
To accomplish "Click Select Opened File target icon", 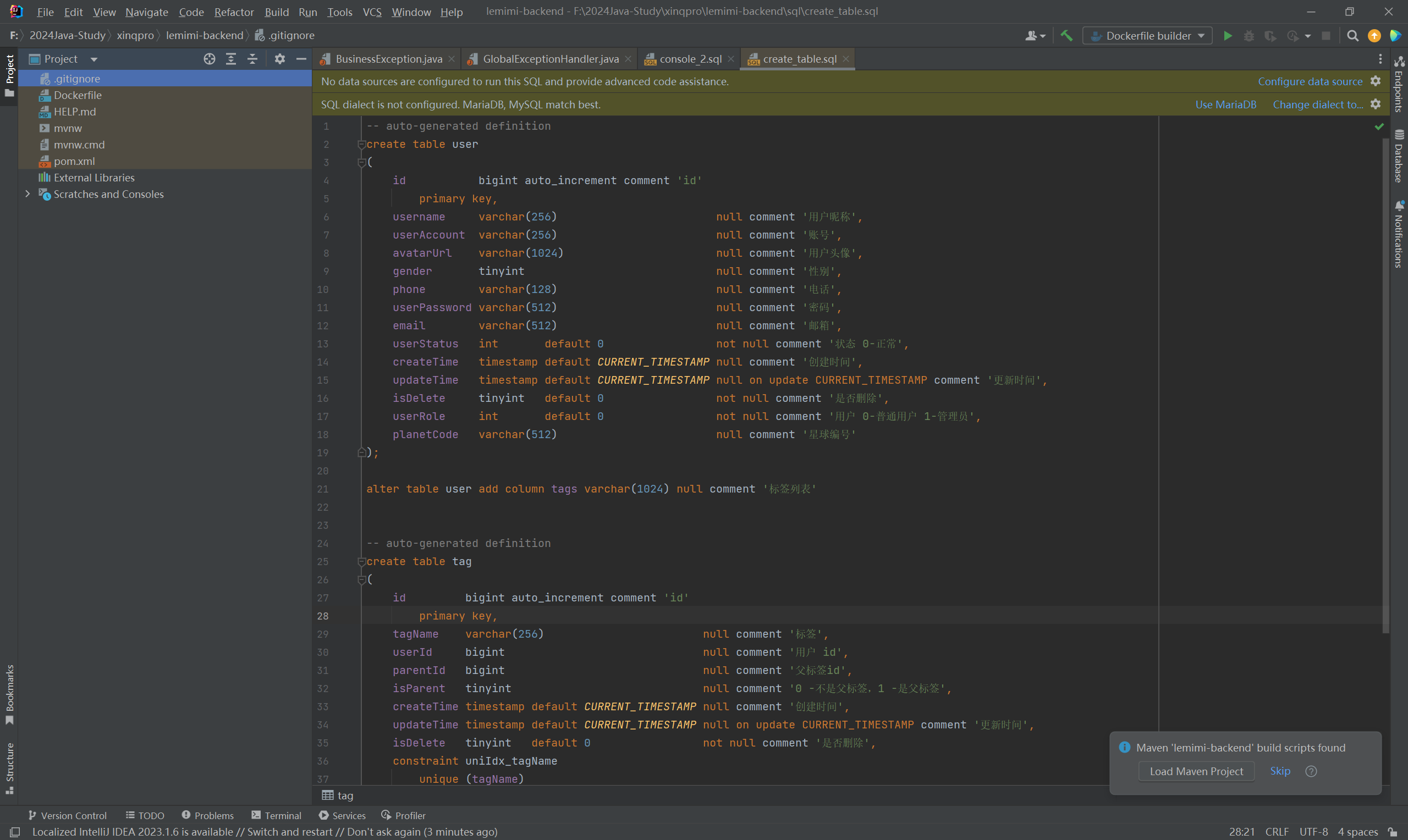I will (x=210, y=59).
